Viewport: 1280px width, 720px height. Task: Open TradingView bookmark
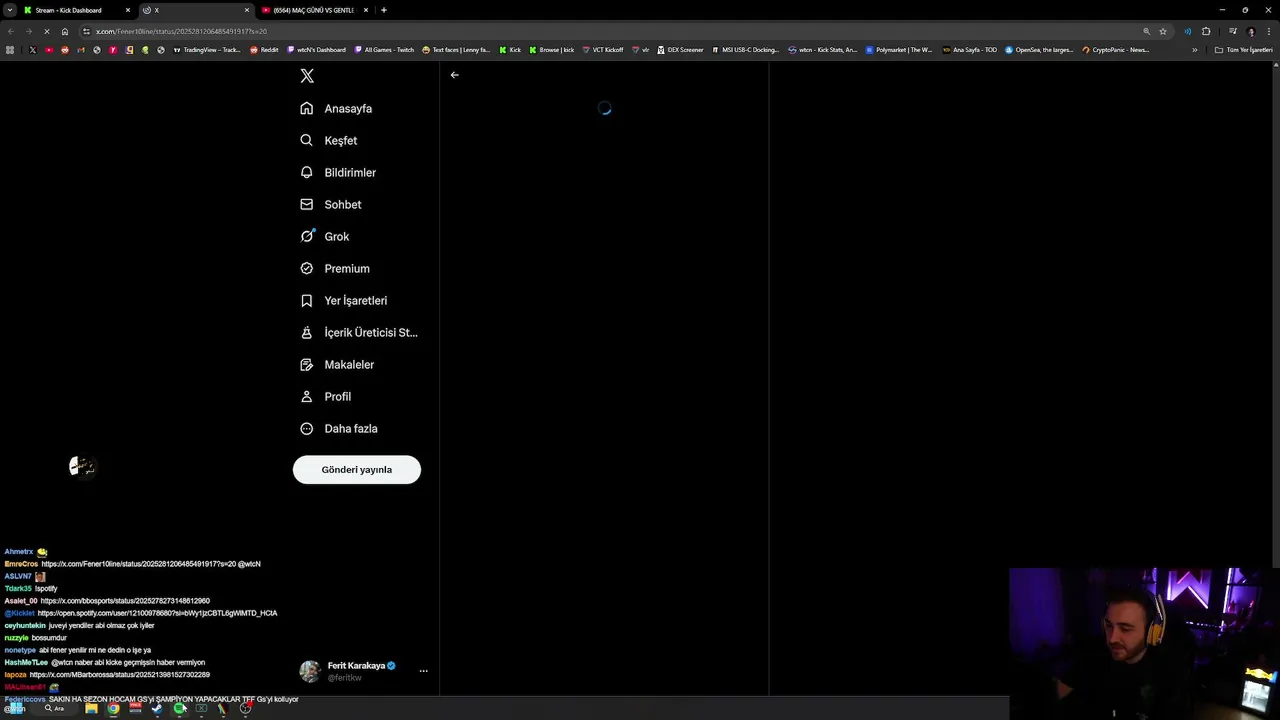207,50
